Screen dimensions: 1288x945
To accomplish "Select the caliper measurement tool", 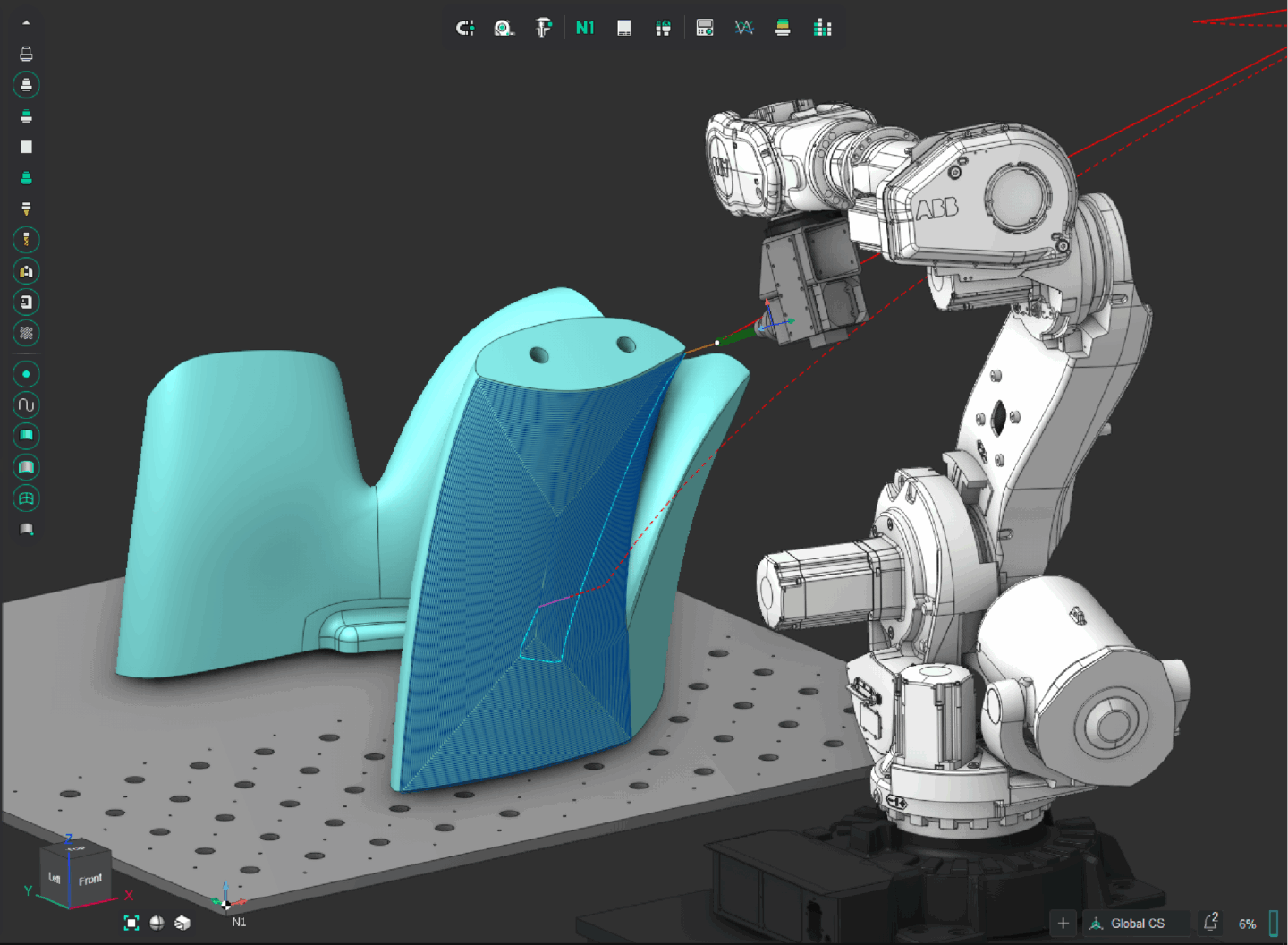I will pos(543,27).
